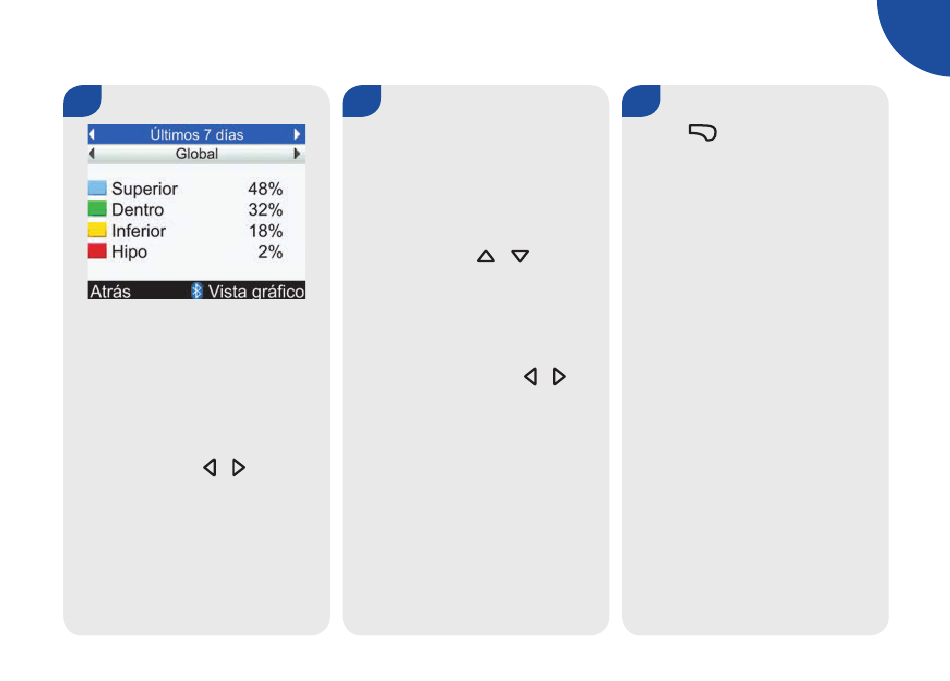Click the yellow Inferior color swatch

click(x=97, y=230)
